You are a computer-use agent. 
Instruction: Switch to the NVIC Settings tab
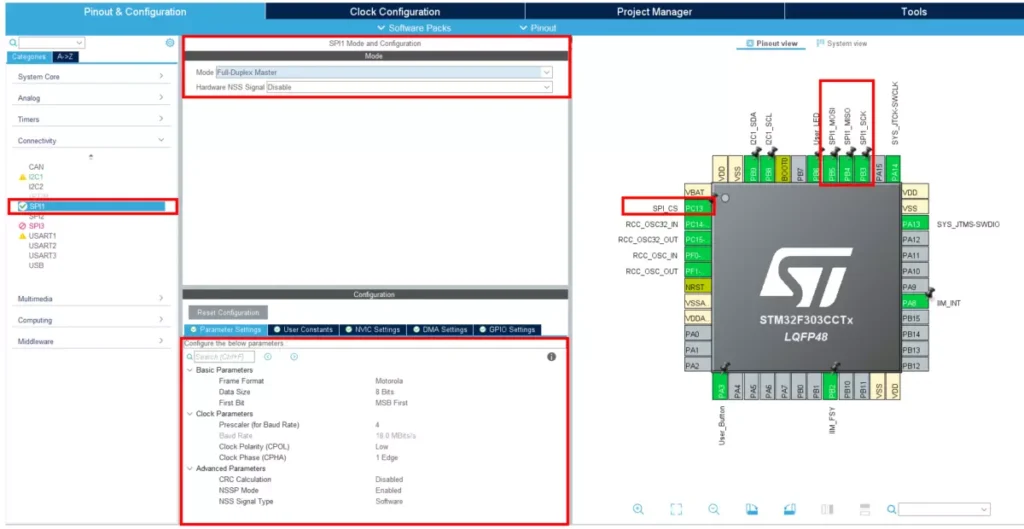pos(375,329)
